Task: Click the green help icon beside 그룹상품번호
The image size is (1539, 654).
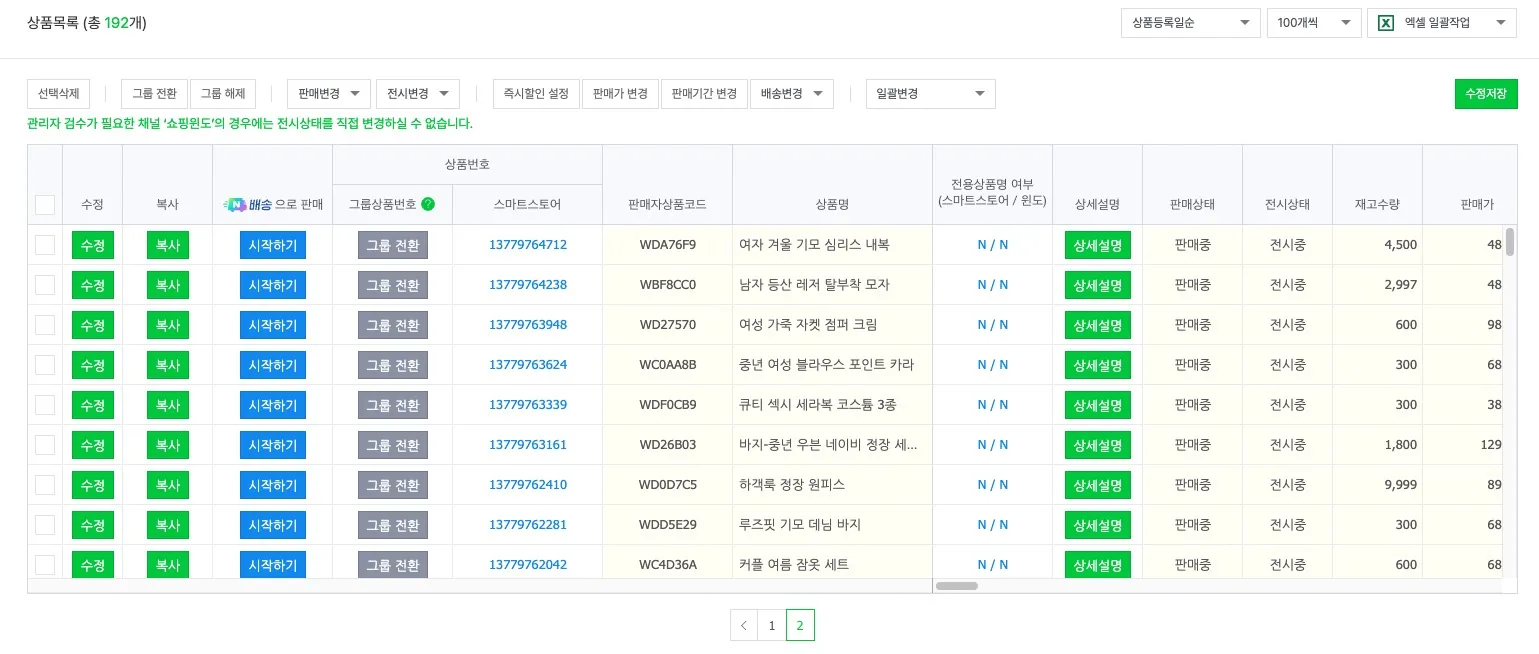Action: click(x=428, y=204)
